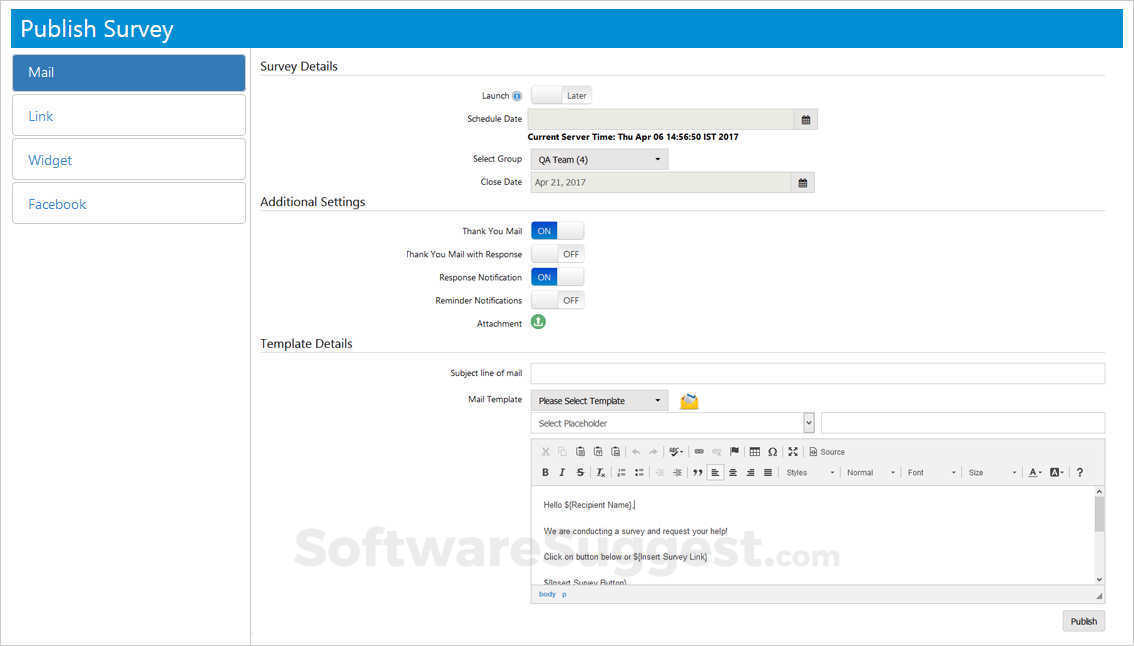Screen dimensions: 1134x646
Task: Click Close Date field Apr 21, 2017
Action: click(661, 183)
